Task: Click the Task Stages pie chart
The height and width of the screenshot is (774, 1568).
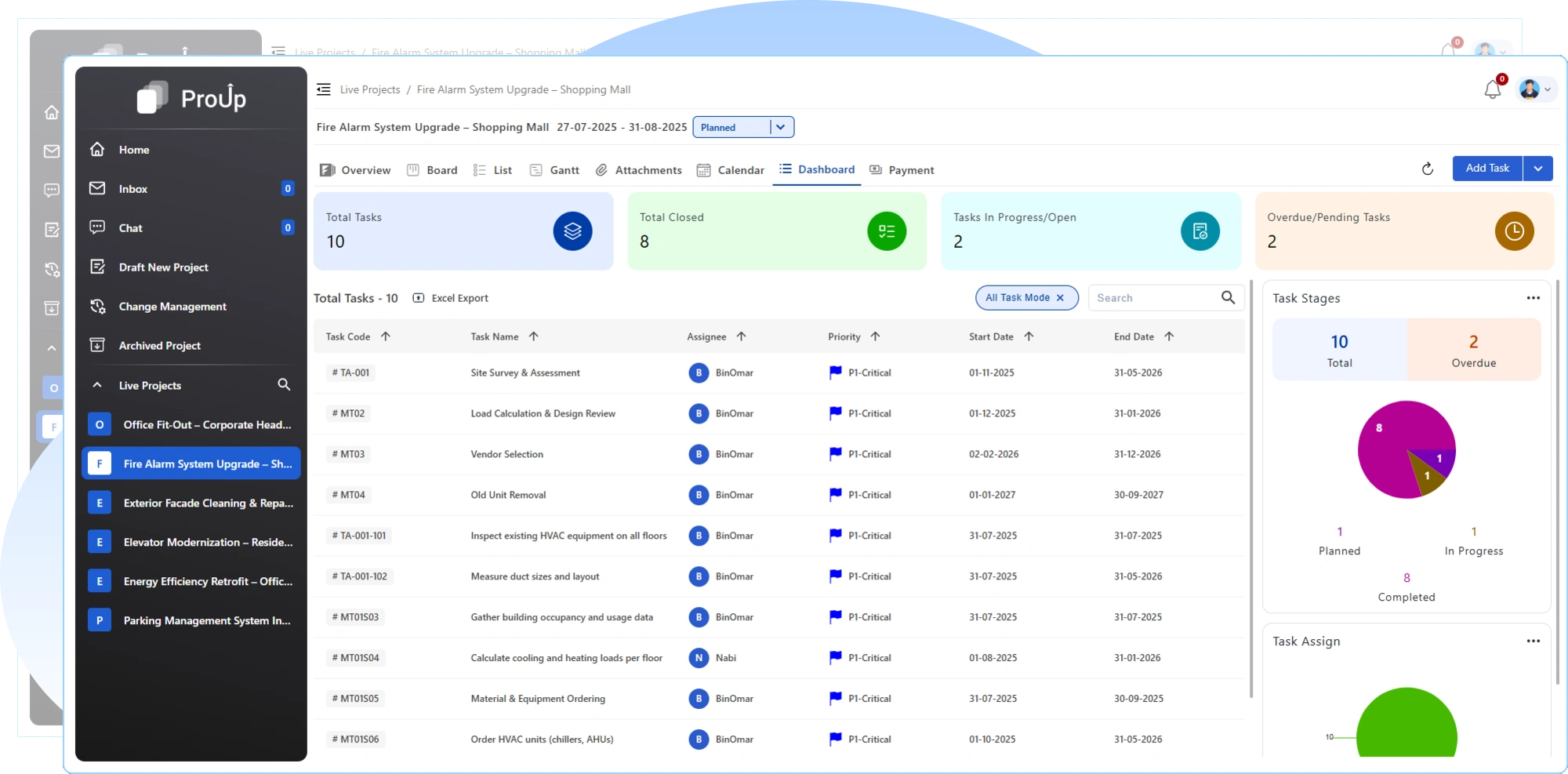Action: [x=1406, y=451]
